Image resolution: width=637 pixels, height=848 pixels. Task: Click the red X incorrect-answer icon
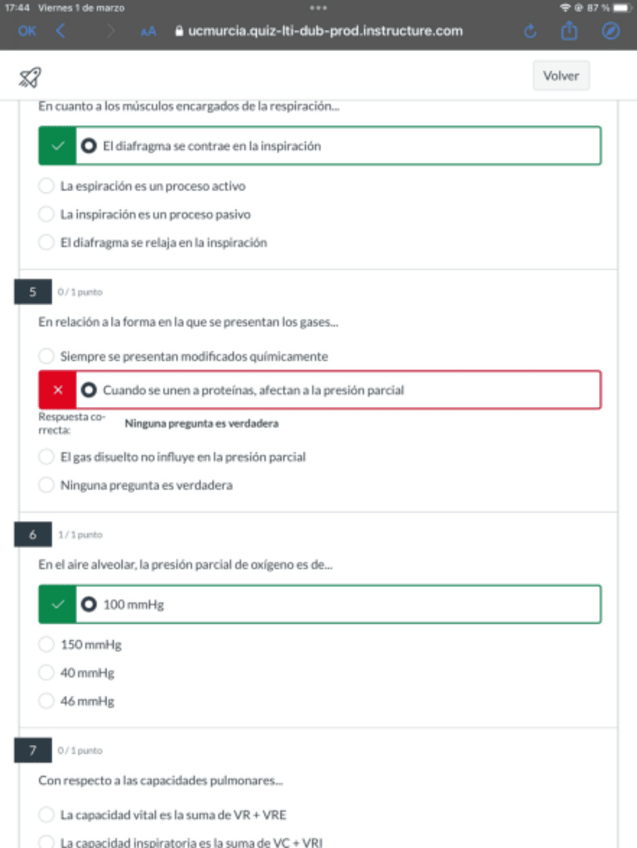(57, 390)
